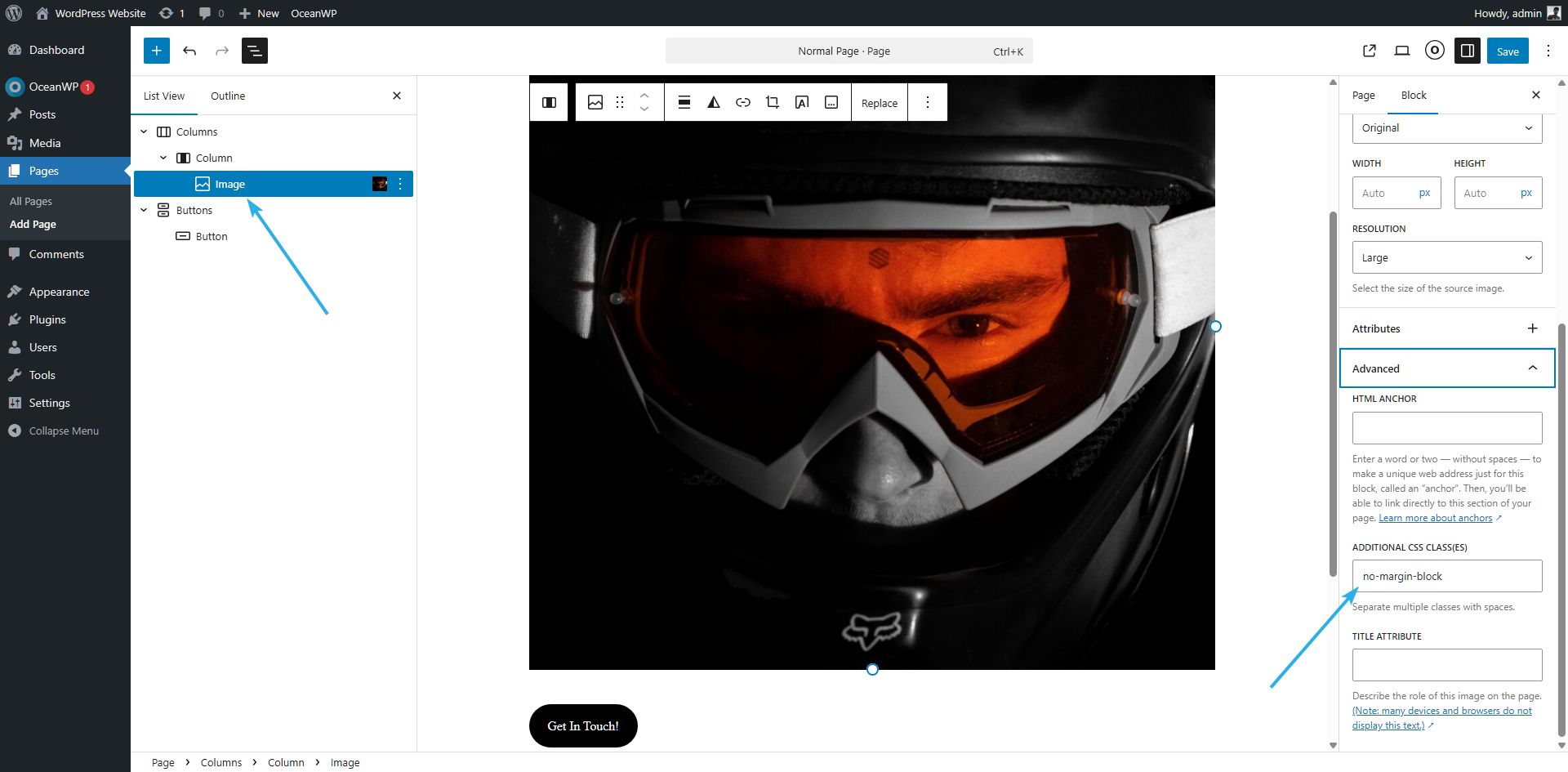Open the Resolution dropdown showing Large

point(1447,257)
